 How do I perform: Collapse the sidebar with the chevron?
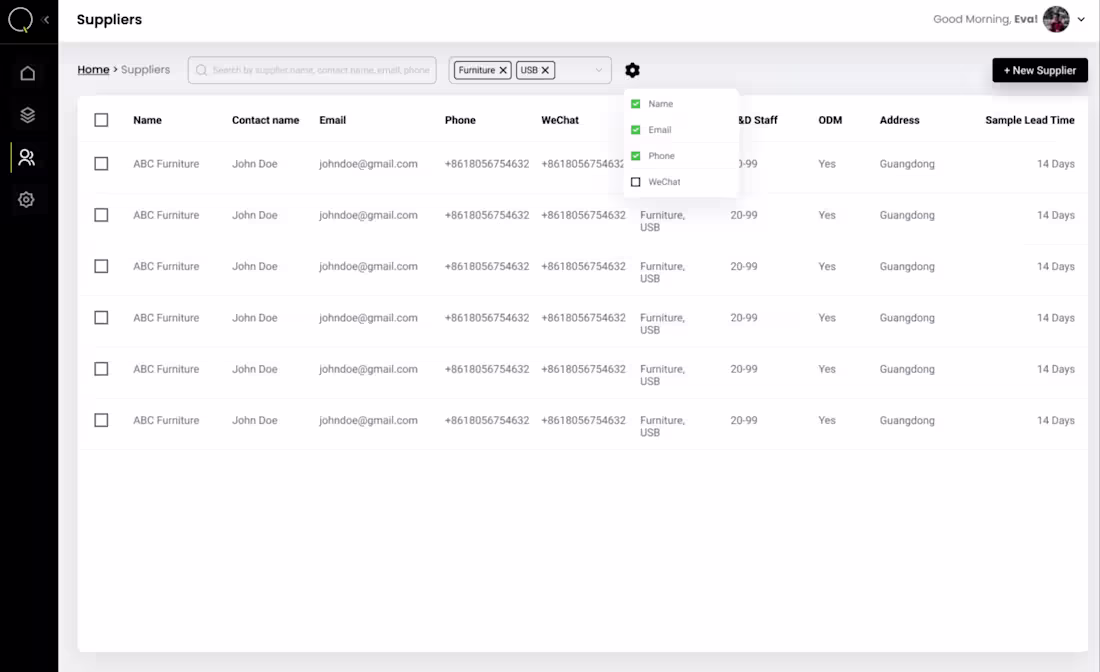[x=45, y=19]
